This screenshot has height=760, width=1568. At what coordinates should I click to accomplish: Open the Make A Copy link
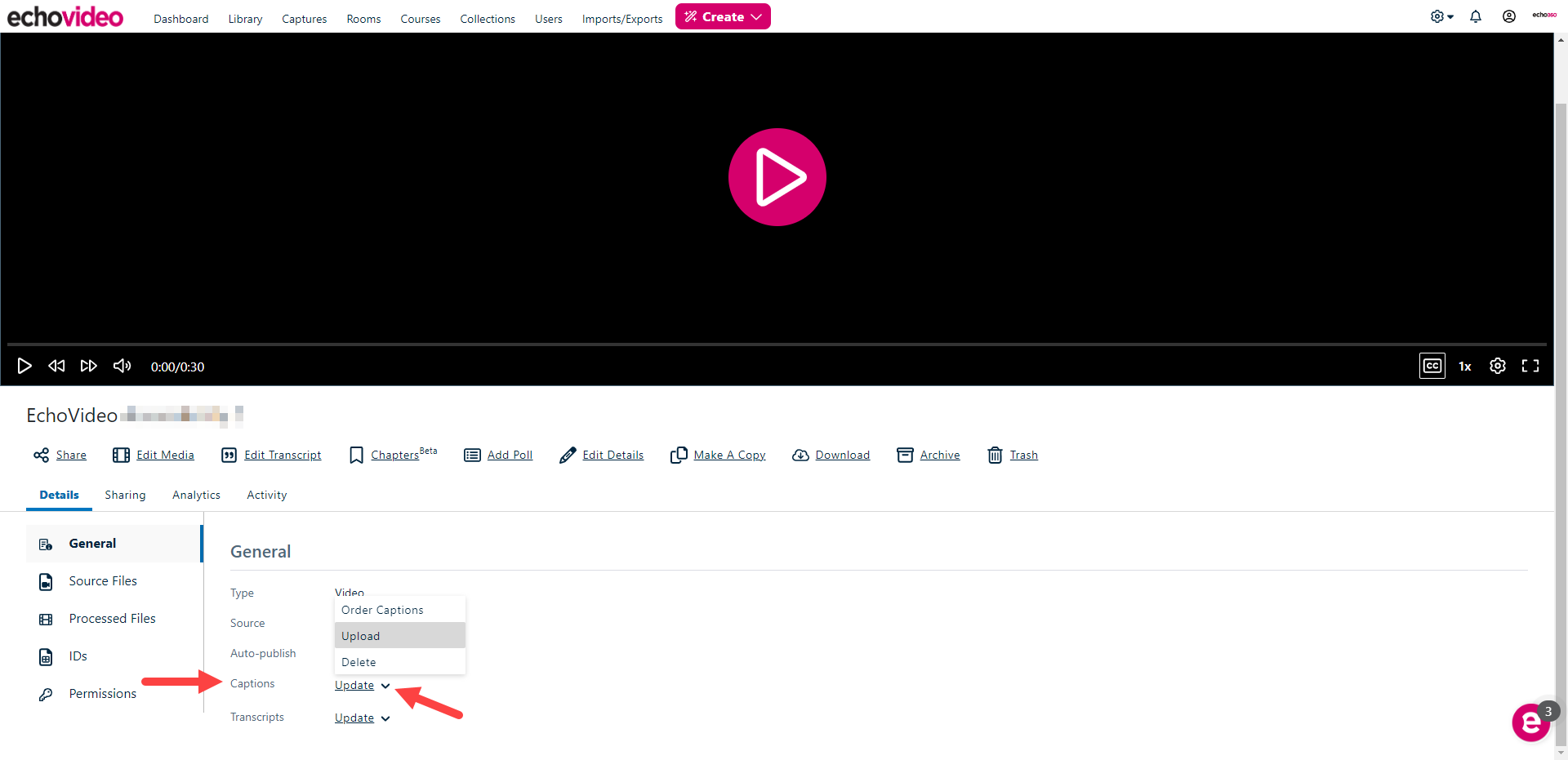(x=729, y=455)
